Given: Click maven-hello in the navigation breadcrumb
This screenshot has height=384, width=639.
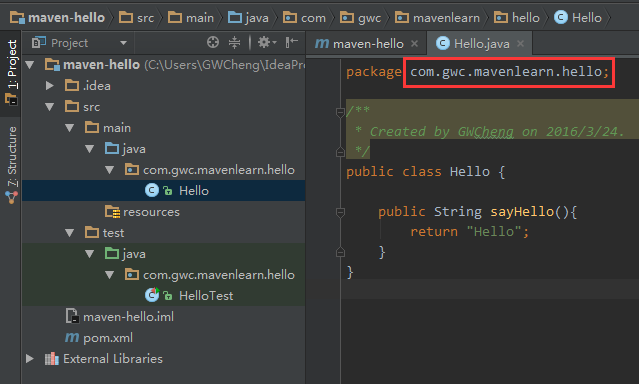Looking at the screenshot, I should pyautogui.click(x=57, y=18).
